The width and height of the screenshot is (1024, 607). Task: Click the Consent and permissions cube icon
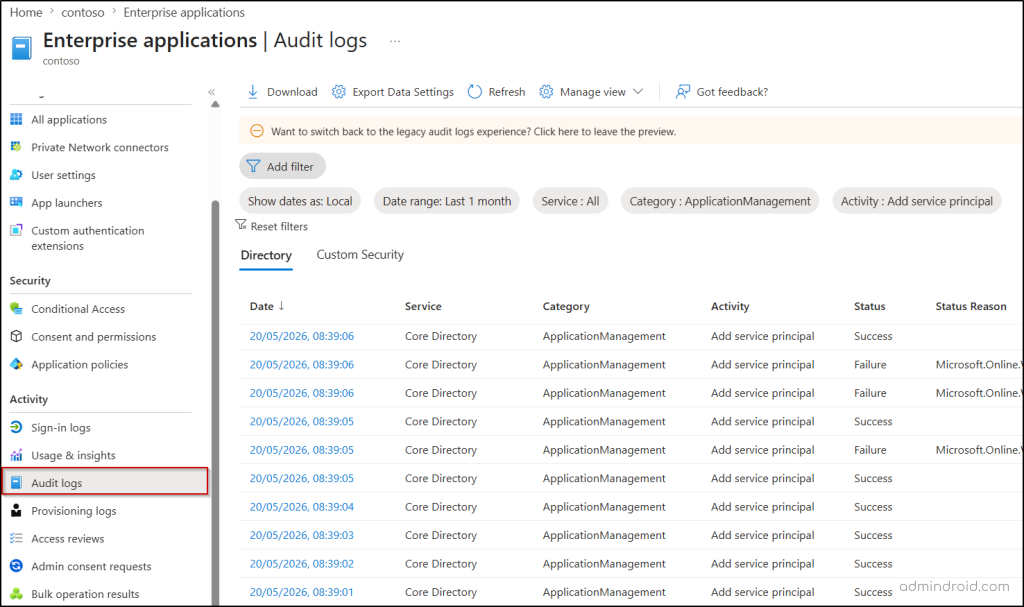pyautogui.click(x=16, y=336)
